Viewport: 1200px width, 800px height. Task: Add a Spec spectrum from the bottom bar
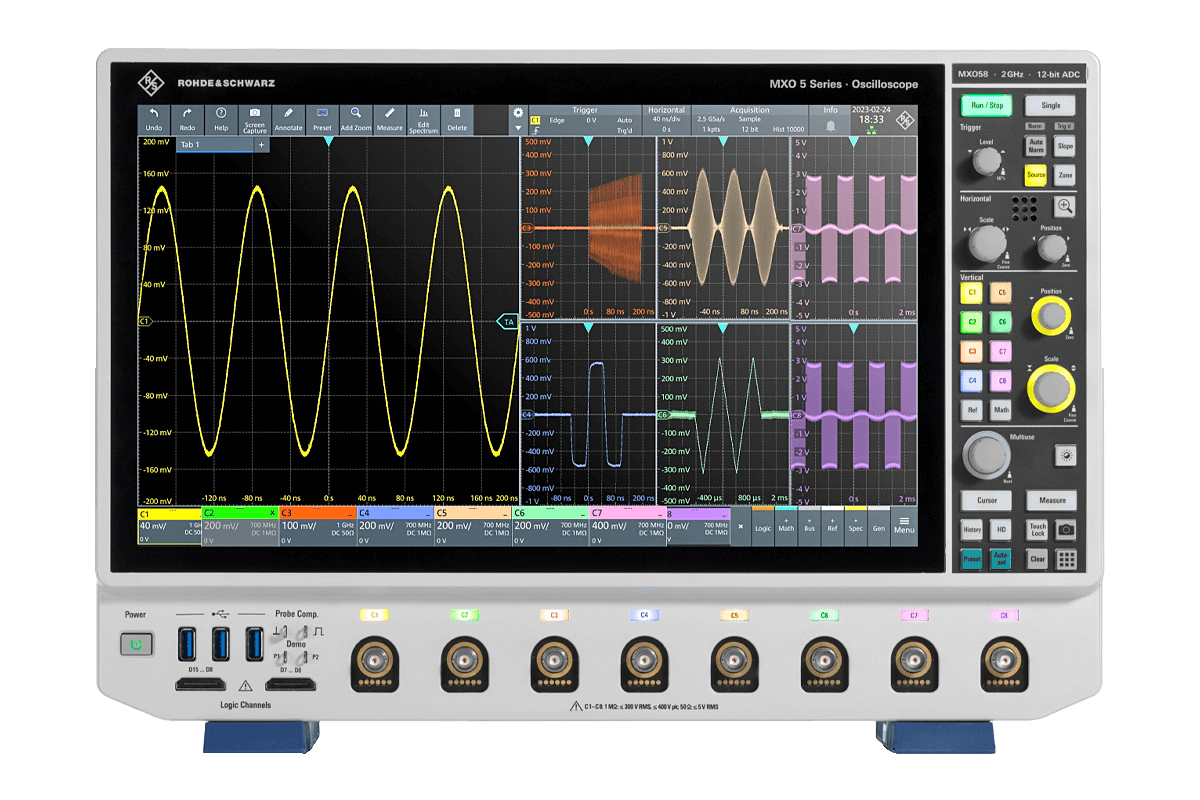[856, 524]
